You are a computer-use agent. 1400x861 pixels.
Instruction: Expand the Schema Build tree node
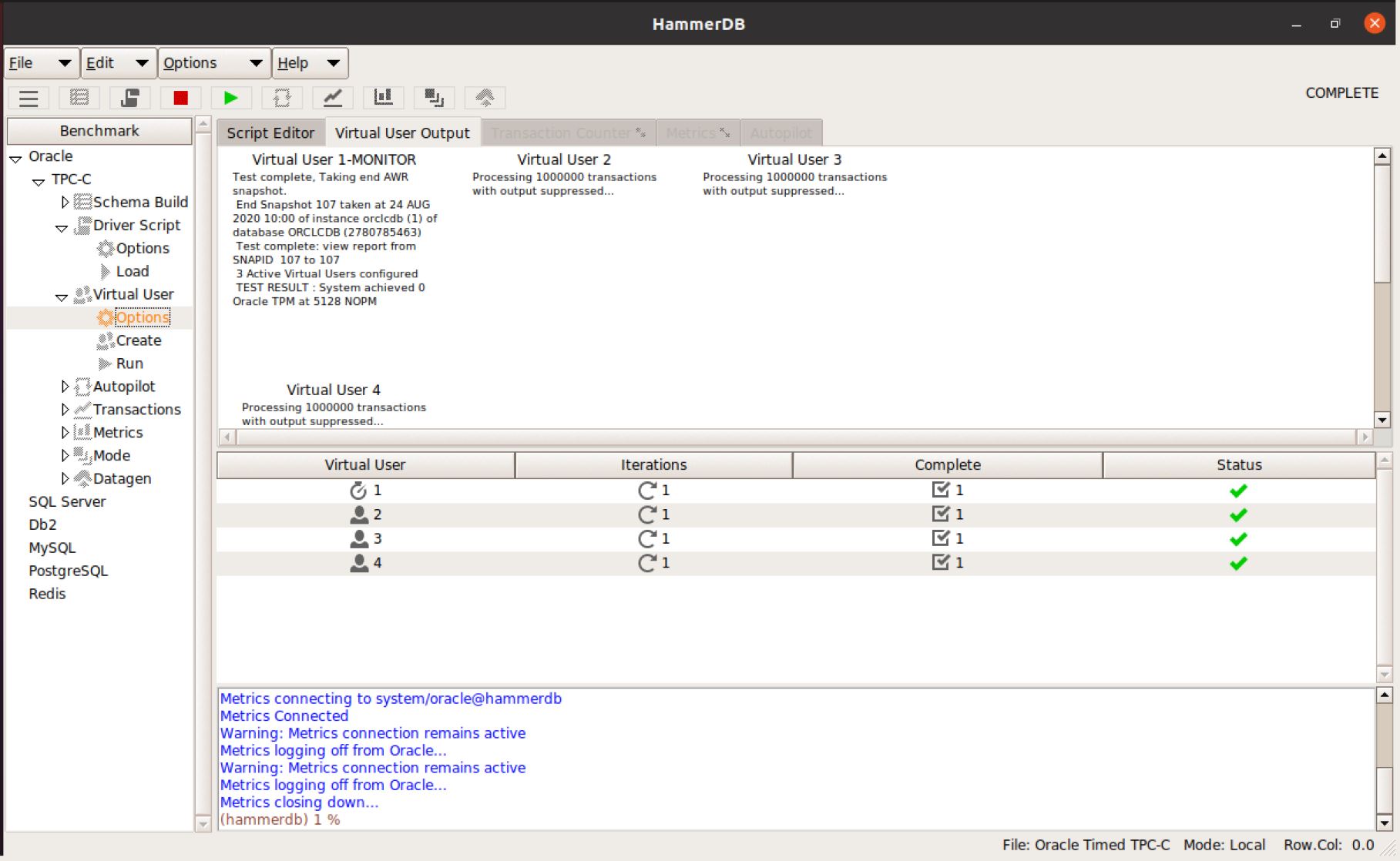[x=65, y=203]
